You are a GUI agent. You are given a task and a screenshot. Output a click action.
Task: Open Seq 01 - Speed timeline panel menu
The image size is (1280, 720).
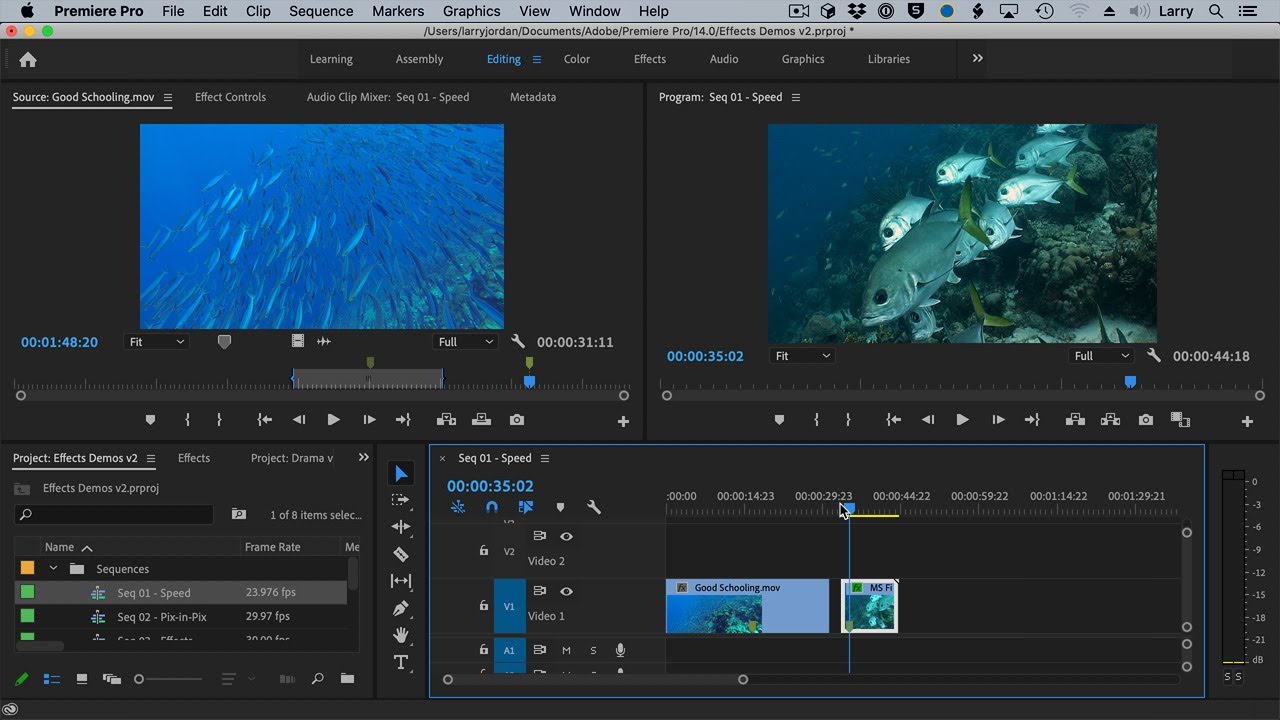pos(545,458)
